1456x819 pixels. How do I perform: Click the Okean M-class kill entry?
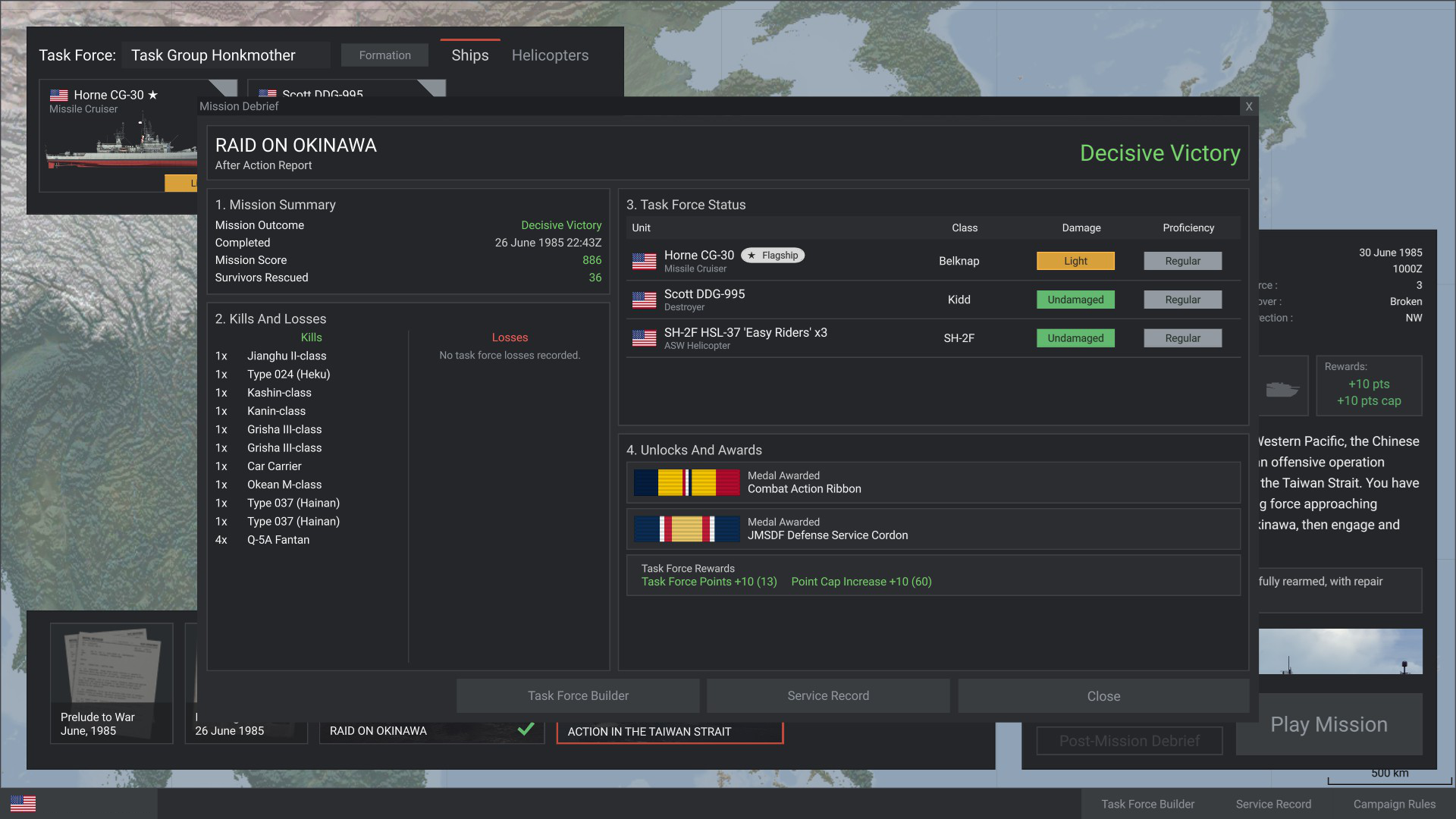pyautogui.click(x=284, y=485)
